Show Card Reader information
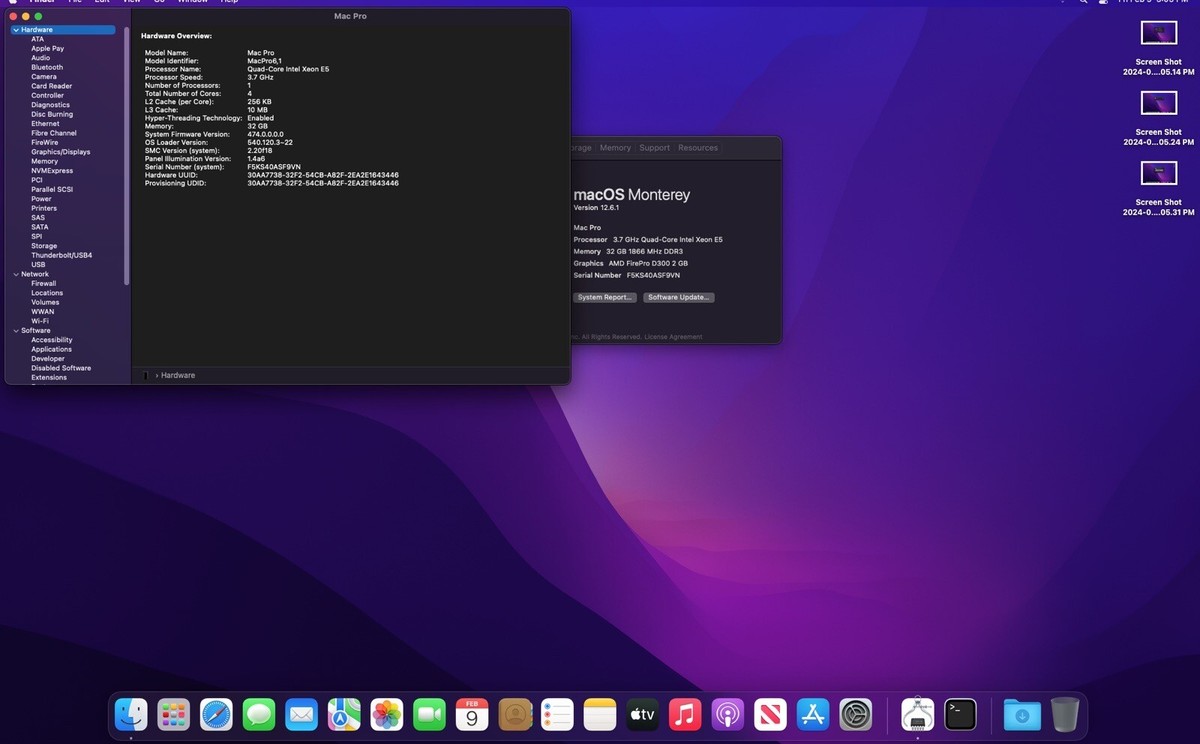Viewport: 1200px width, 744px height. pyautogui.click(x=51, y=86)
